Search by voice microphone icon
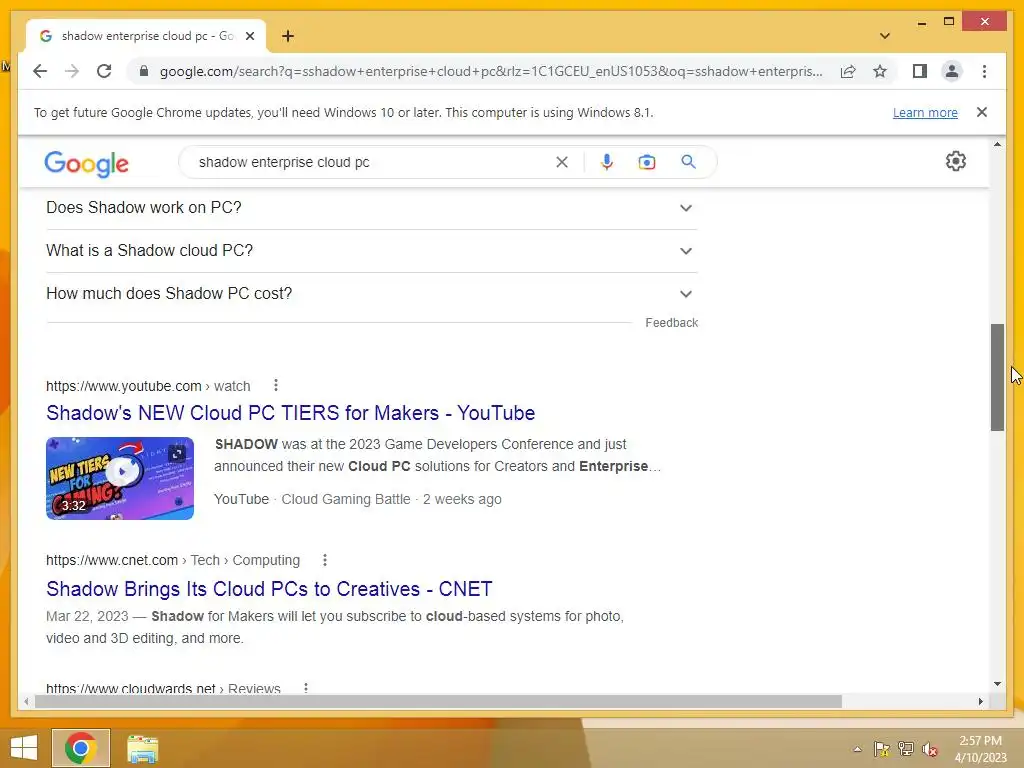This screenshot has width=1024, height=768. (607, 162)
